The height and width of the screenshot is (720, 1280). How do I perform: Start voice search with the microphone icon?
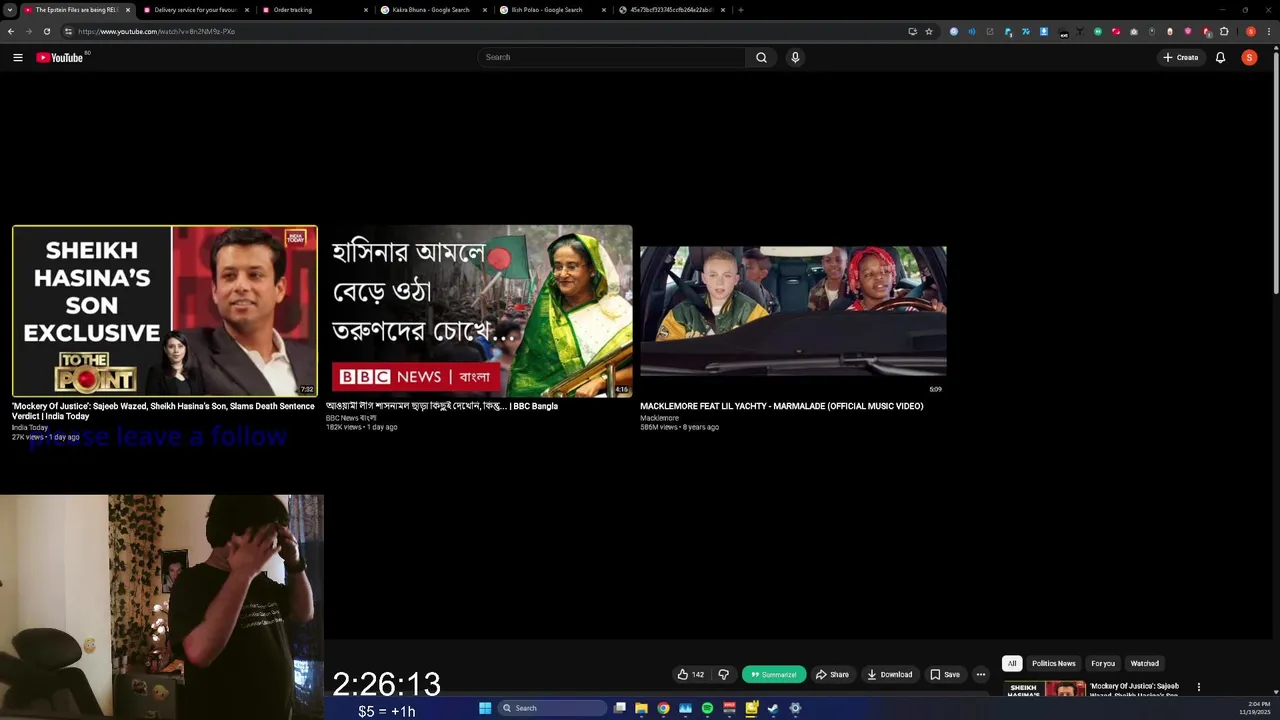point(795,57)
